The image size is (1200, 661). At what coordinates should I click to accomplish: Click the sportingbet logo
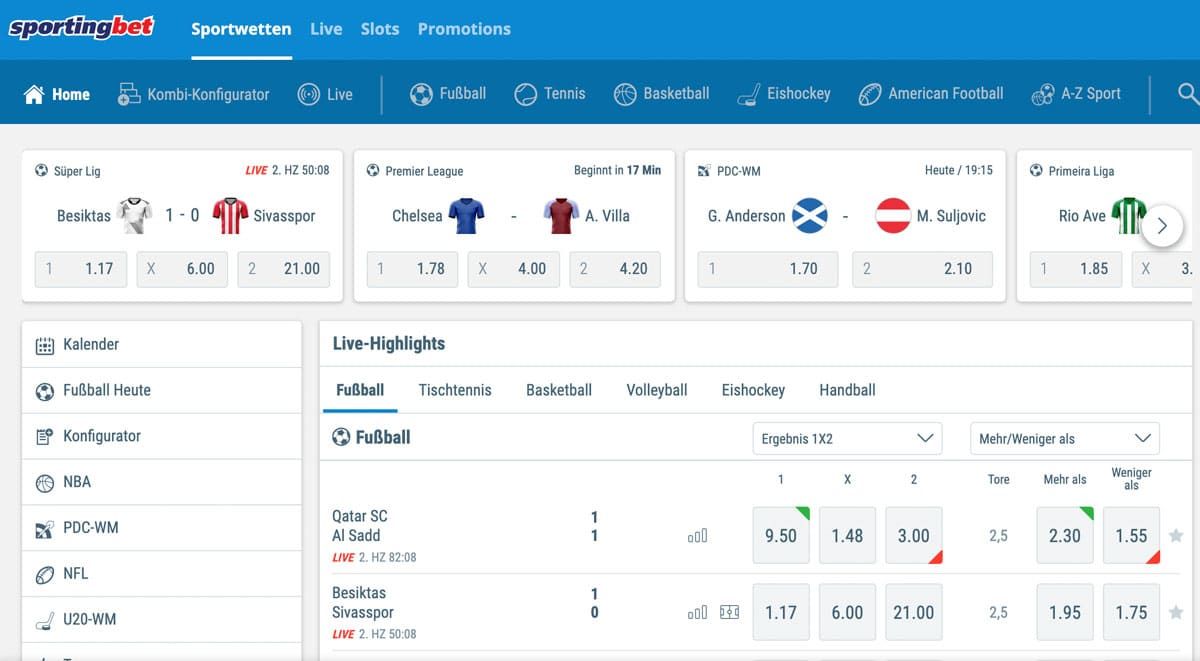click(x=81, y=28)
